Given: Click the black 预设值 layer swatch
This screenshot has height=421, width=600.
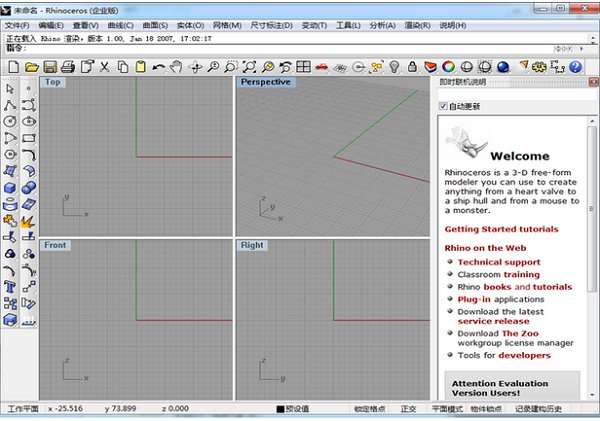Looking at the screenshot, I should pyautogui.click(x=280, y=409).
